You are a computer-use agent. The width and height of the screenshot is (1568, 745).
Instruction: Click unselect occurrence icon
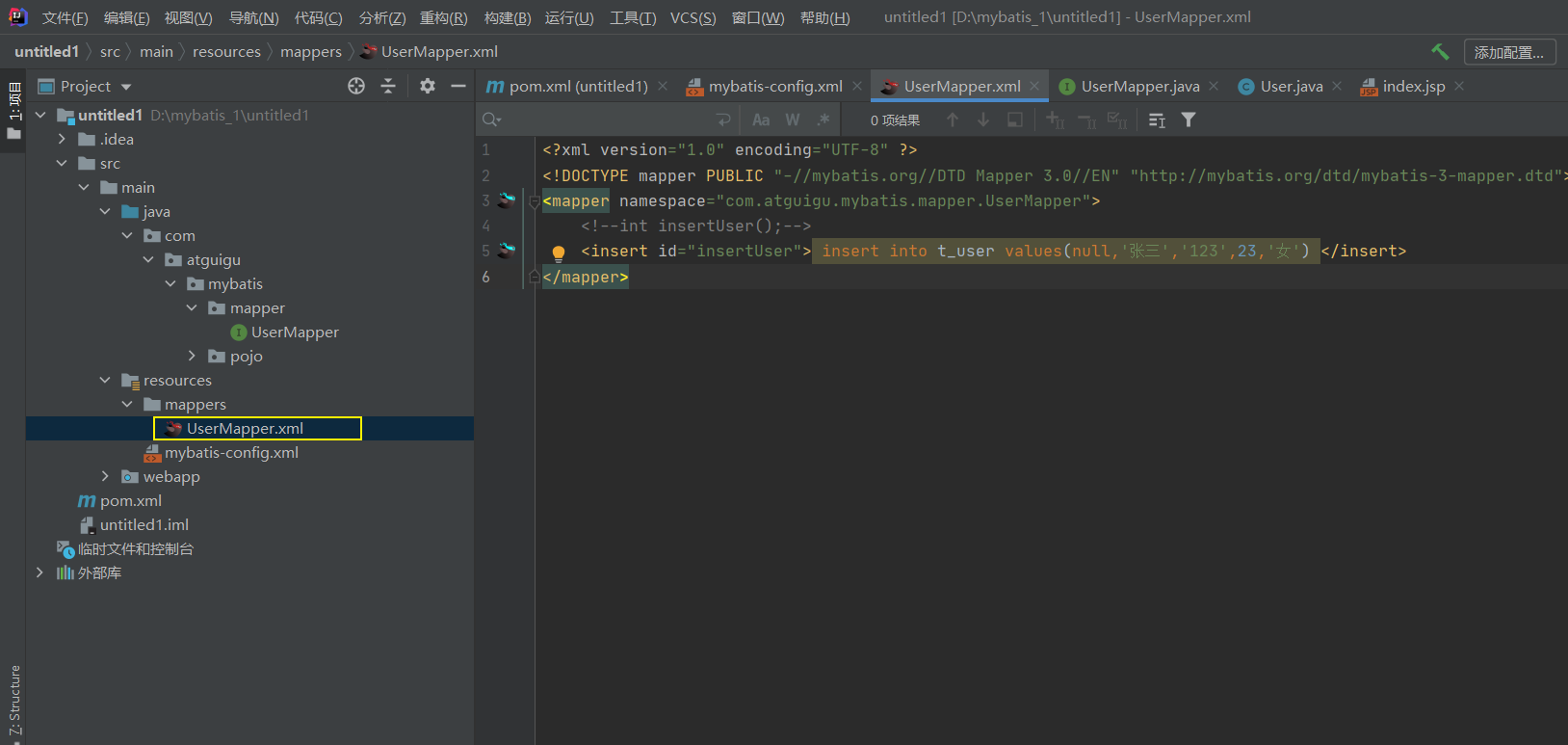click(x=1086, y=120)
